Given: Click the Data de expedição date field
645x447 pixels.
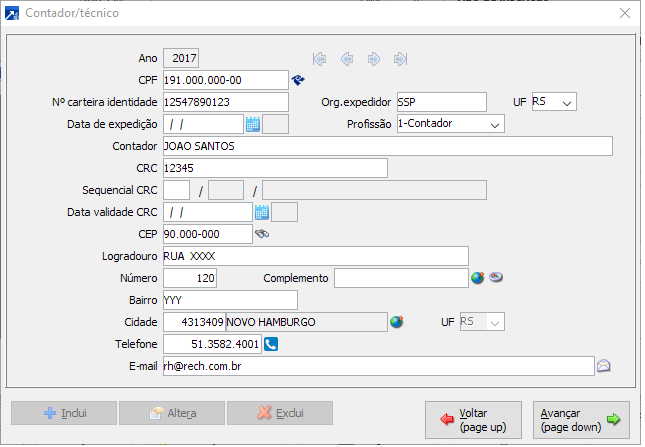Looking at the screenshot, I should tap(203, 124).
